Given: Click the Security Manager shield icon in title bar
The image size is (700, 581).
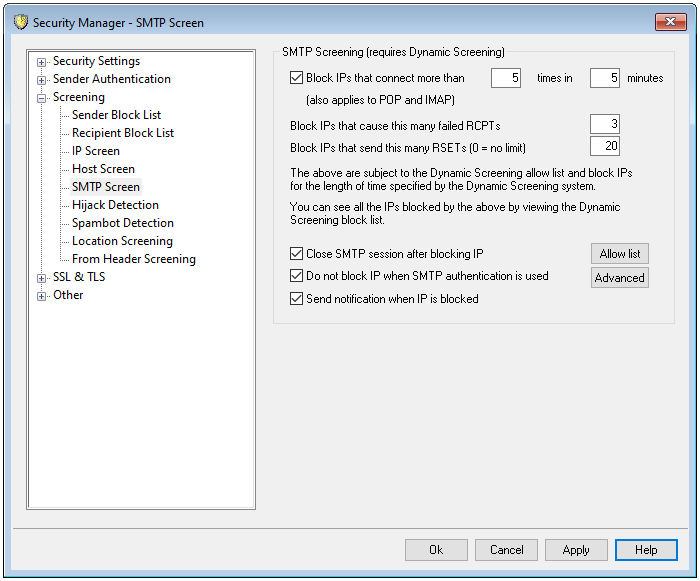Looking at the screenshot, I should 18,22.
